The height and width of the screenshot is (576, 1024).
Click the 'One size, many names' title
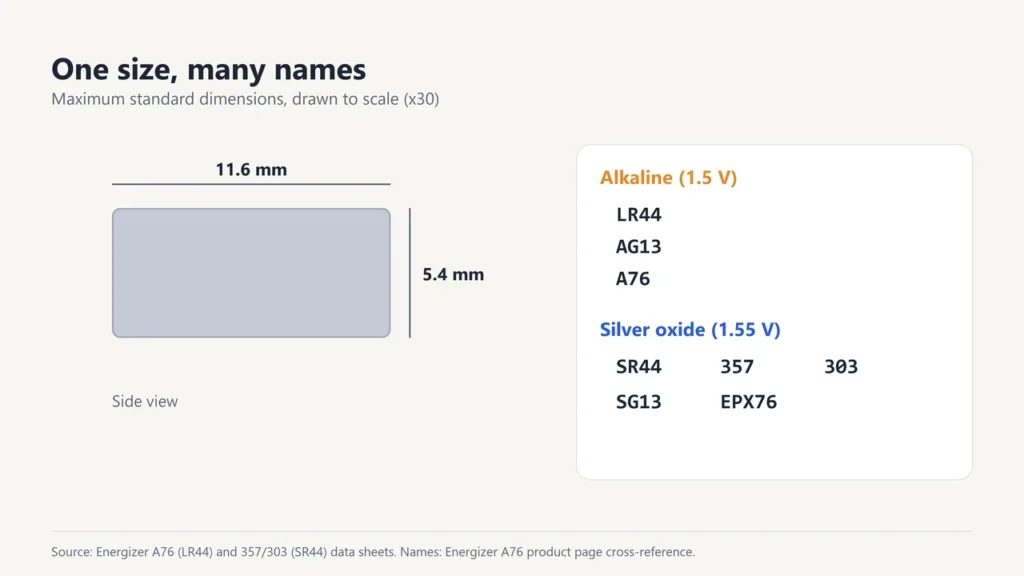point(208,69)
